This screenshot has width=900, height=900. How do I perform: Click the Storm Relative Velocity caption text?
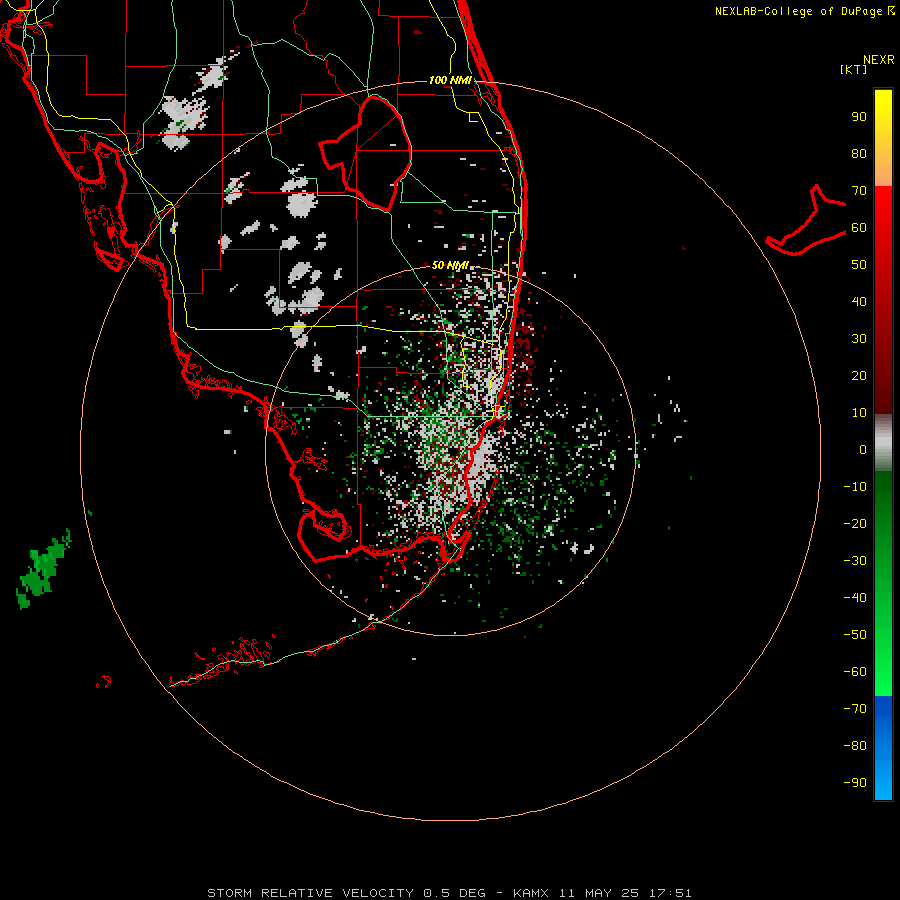[449, 893]
